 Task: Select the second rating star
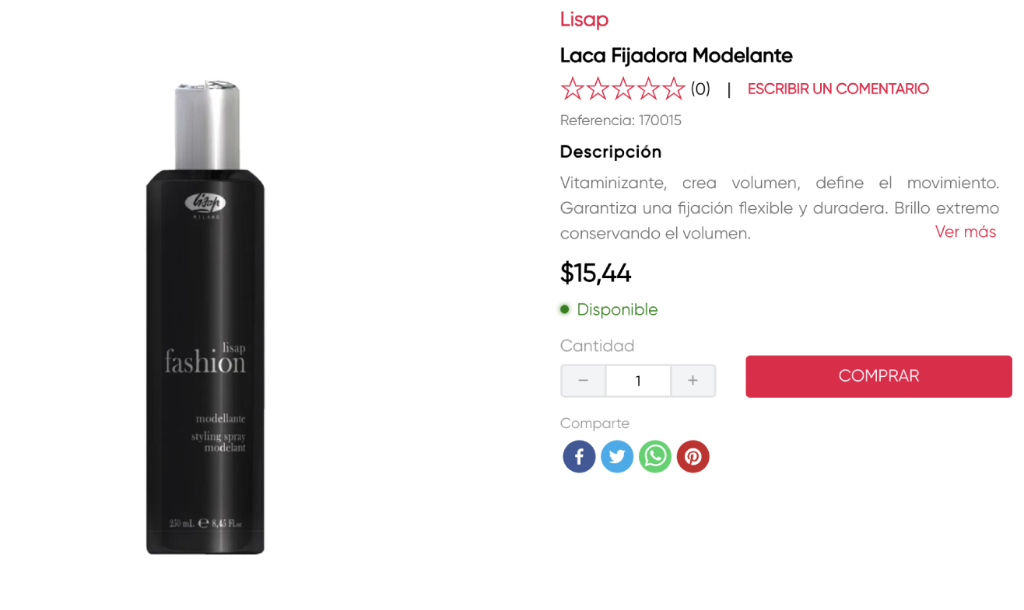(x=598, y=89)
